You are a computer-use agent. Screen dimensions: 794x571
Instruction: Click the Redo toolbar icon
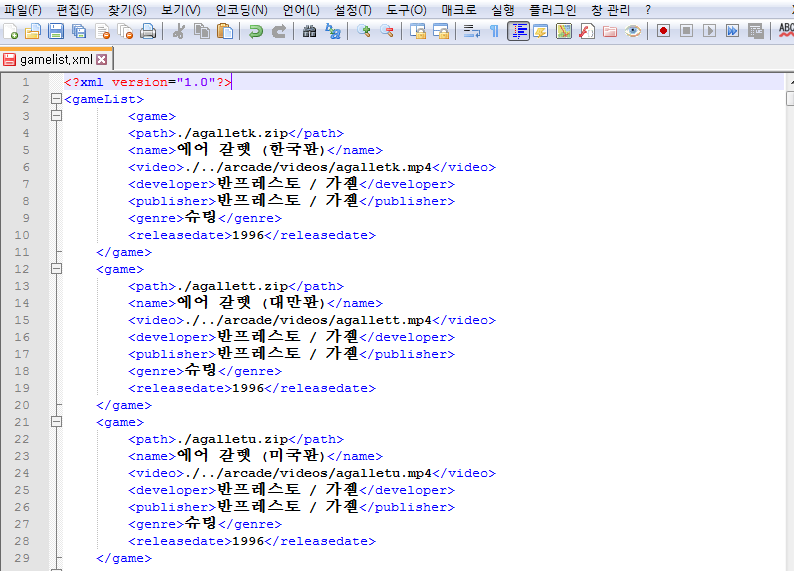point(279,31)
